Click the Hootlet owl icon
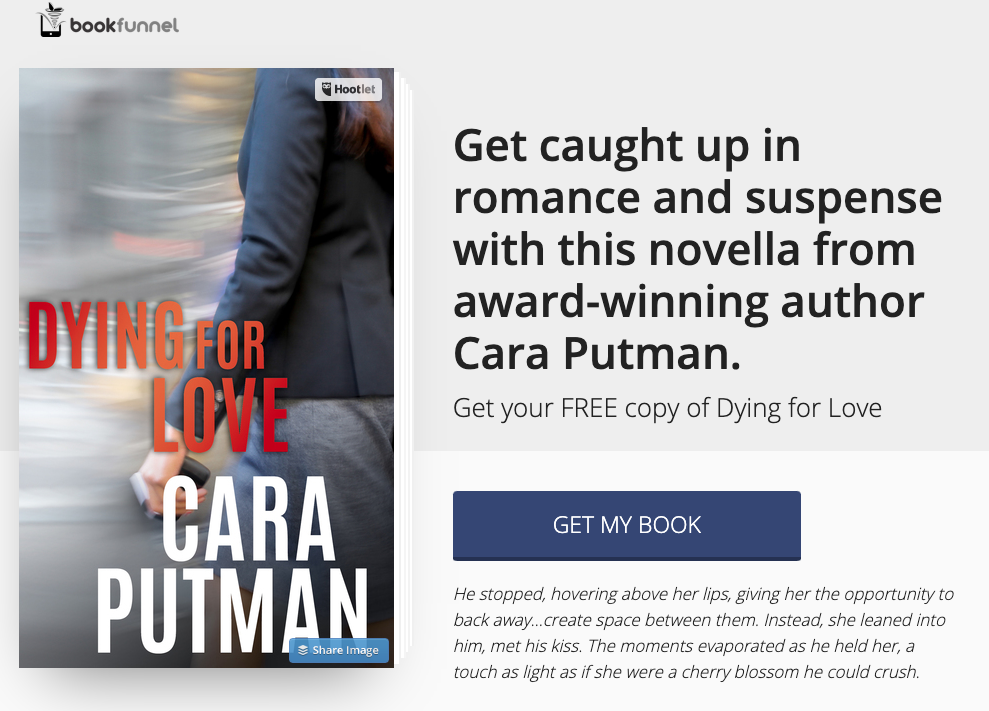 [x=326, y=89]
